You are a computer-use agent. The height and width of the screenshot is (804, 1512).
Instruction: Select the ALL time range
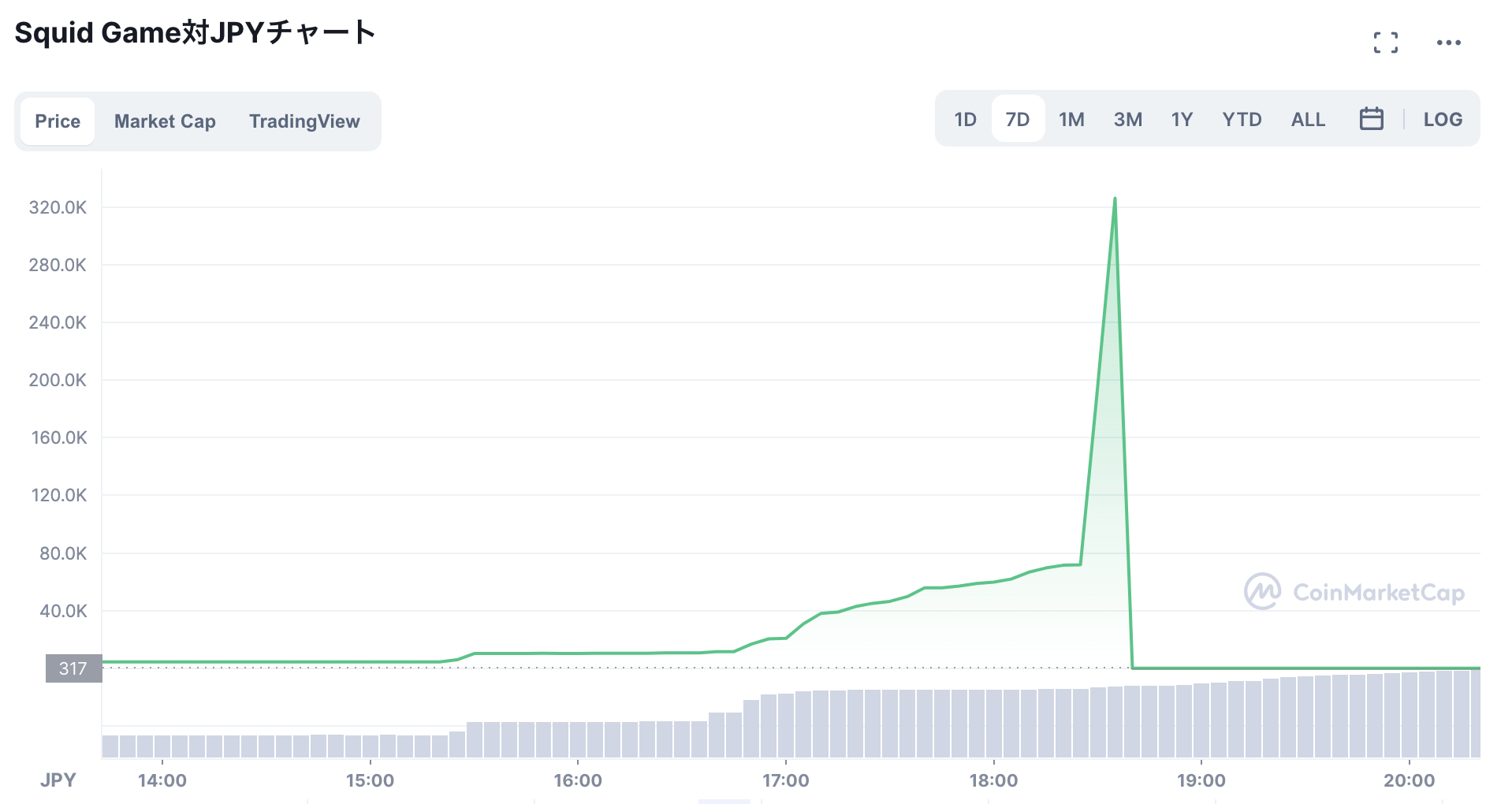click(1308, 119)
